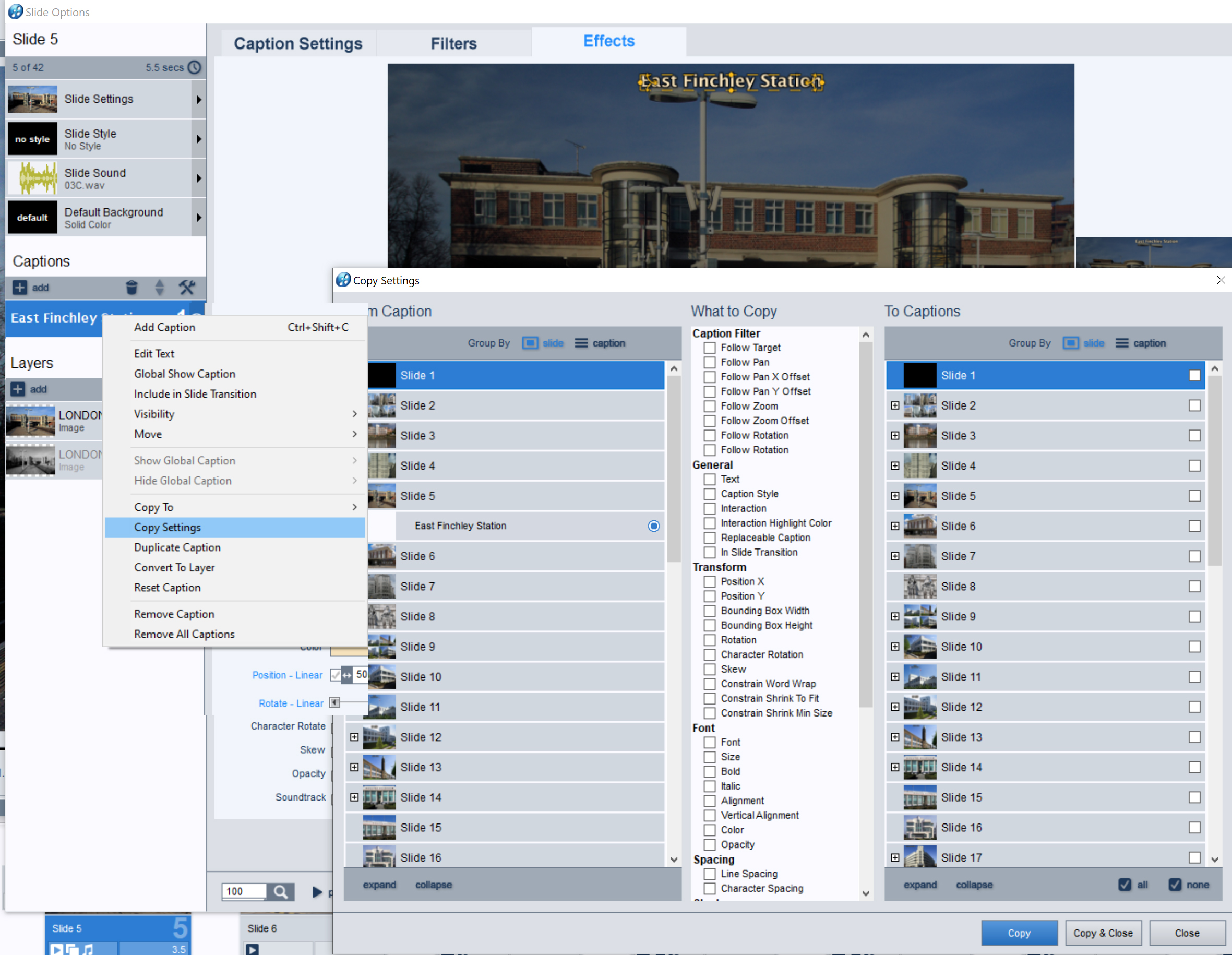Viewport: 1232px width, 955px height.
Task: Enable the Follow Target checkbox
Action: (710, 348)
